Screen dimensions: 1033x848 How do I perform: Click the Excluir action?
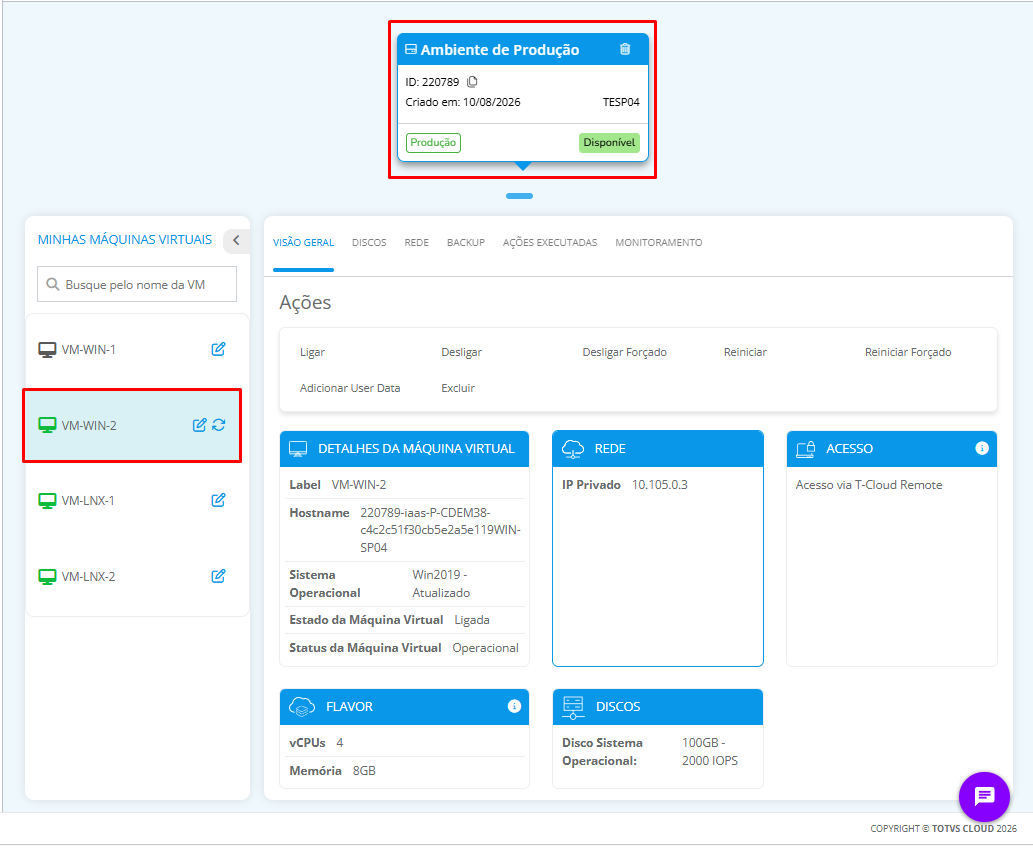click(x=458, y=388)
